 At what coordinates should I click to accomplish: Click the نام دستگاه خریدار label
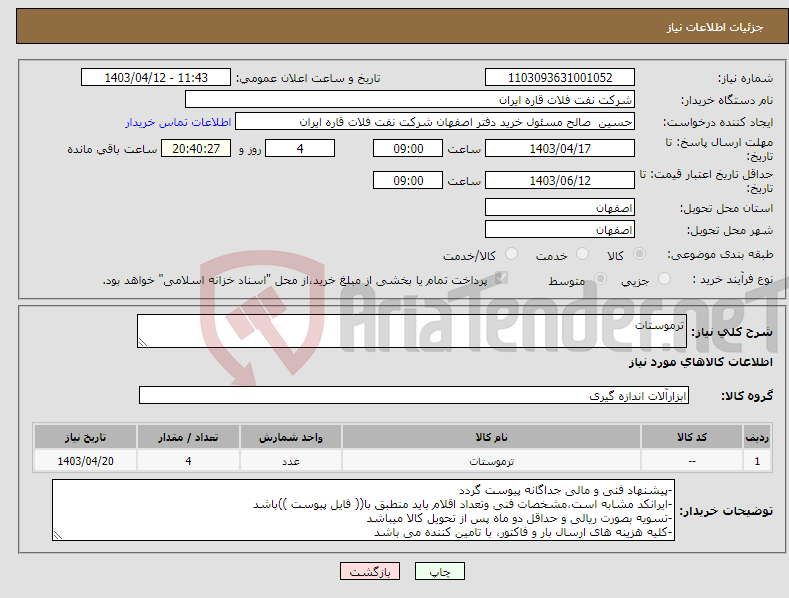(727, 100)
